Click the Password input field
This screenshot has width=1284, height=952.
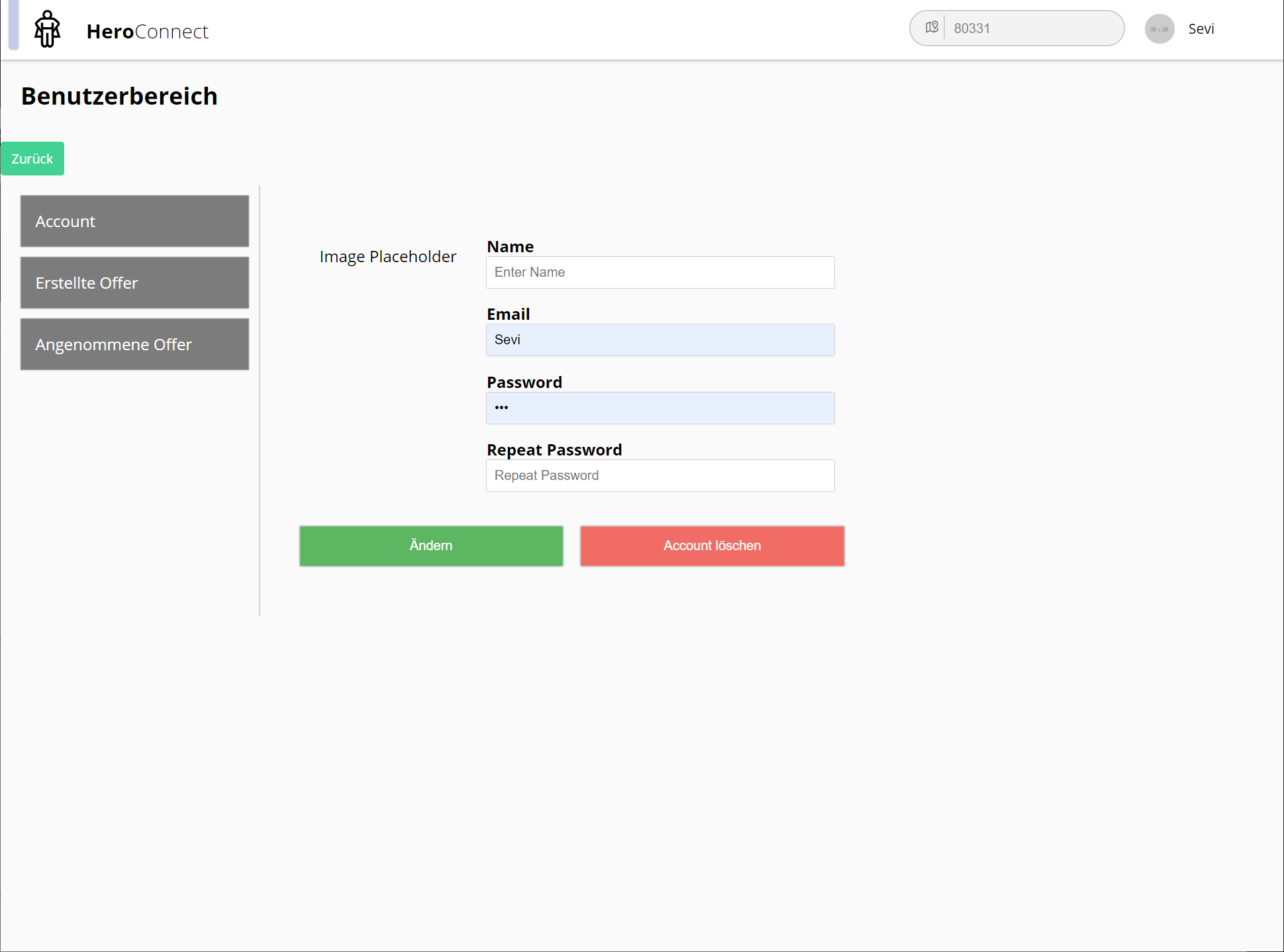(660, 408)
